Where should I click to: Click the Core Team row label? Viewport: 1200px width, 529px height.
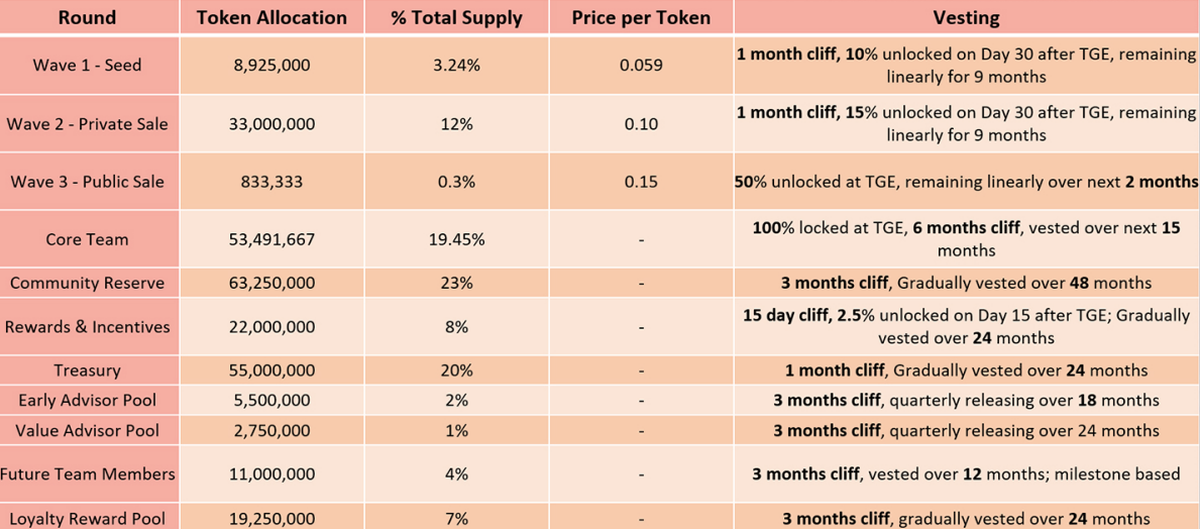point(87,240)
